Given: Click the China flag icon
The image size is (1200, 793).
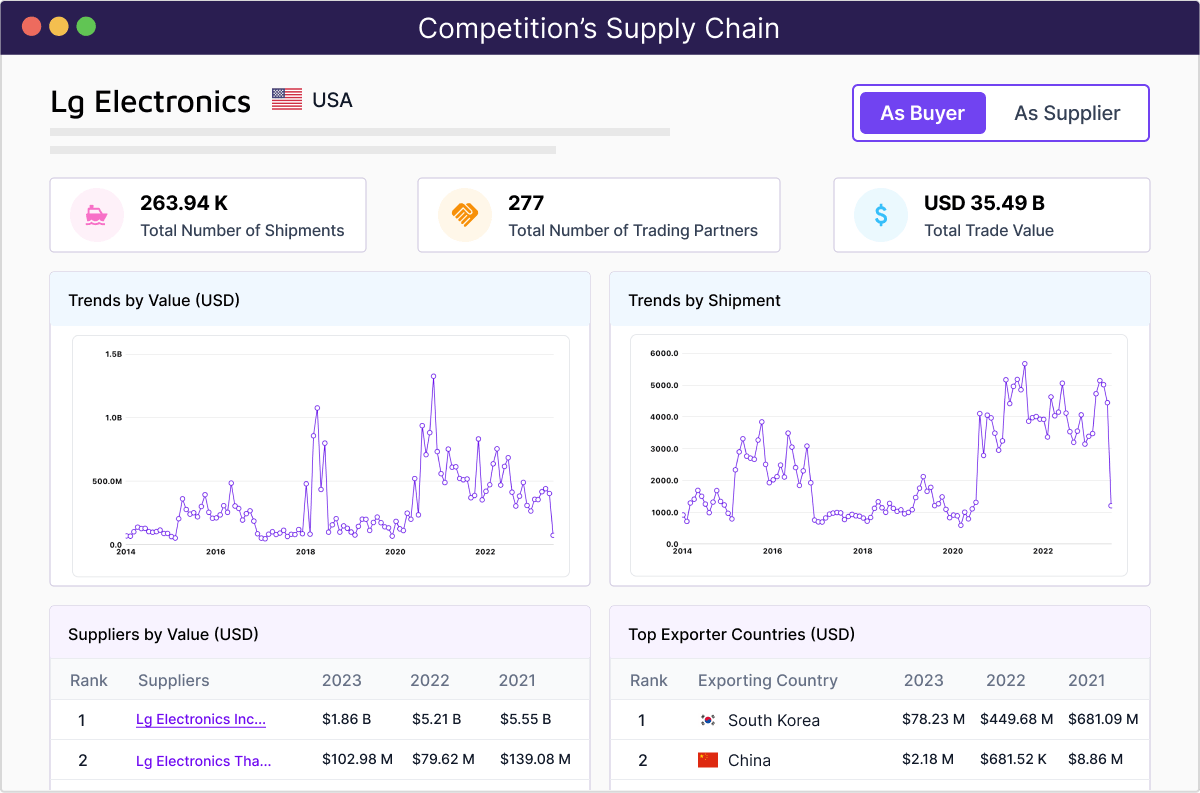Looking at the screenshot, I should point(708,760).
